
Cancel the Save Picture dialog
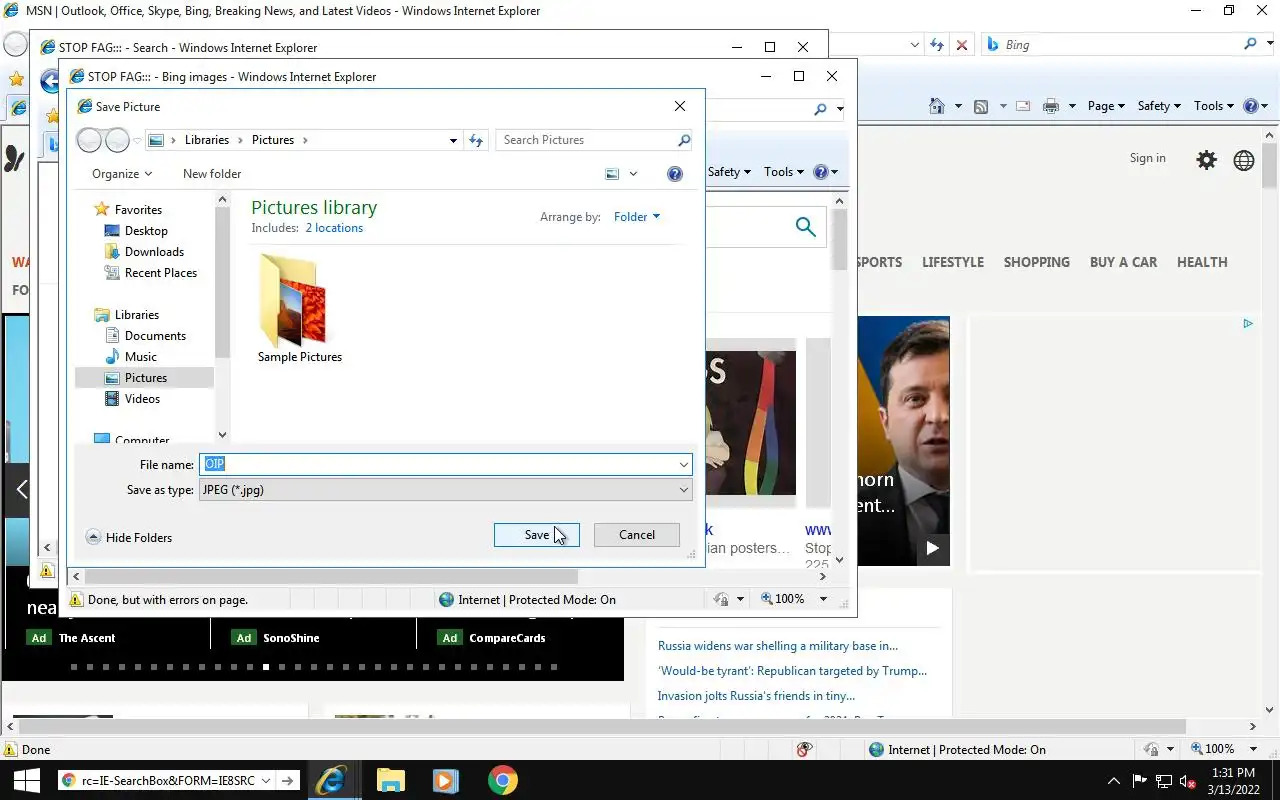(x=637, y=535)
